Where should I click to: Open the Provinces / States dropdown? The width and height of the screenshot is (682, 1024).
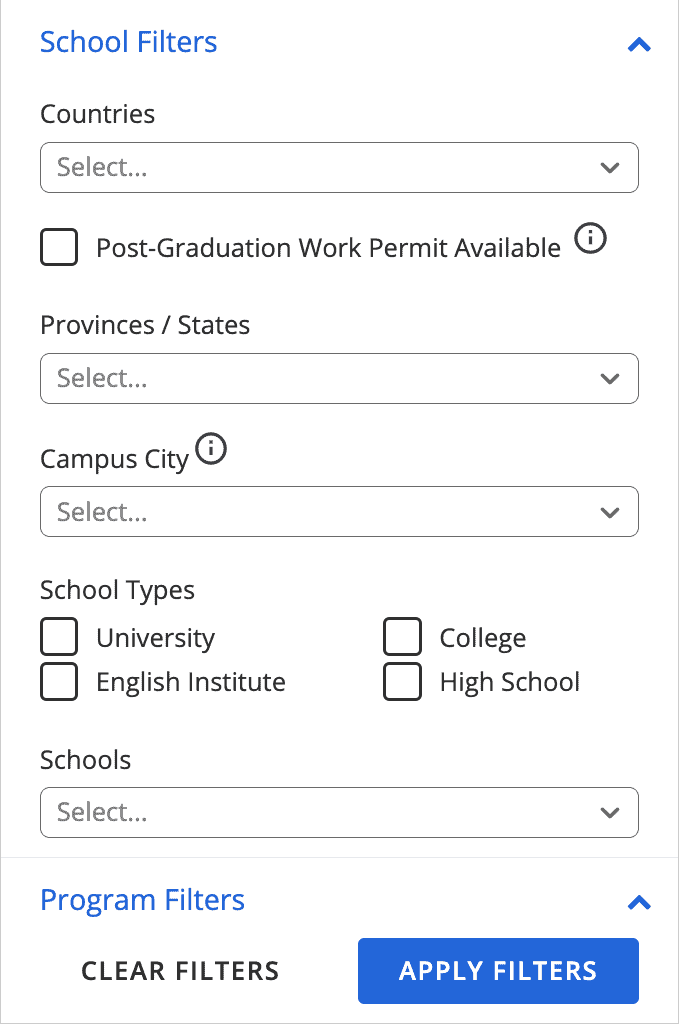point(339,378)
